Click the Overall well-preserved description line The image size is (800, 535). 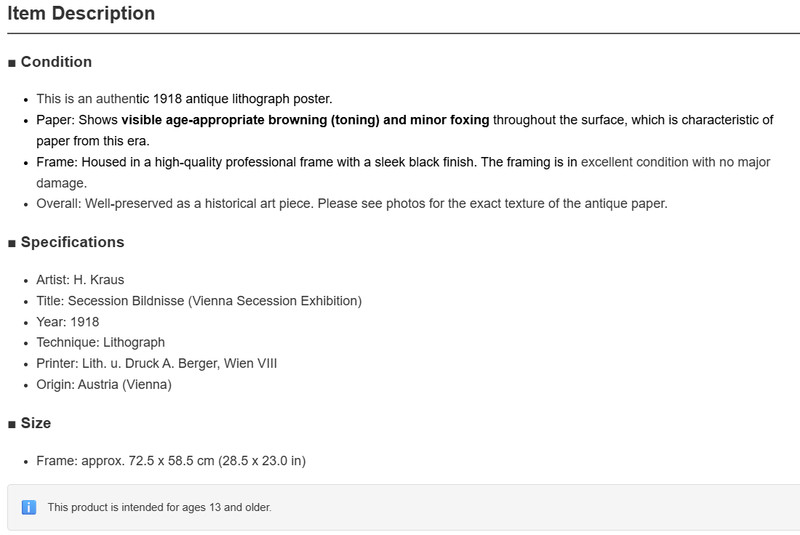pyautogui.click(x=352, y=203)
